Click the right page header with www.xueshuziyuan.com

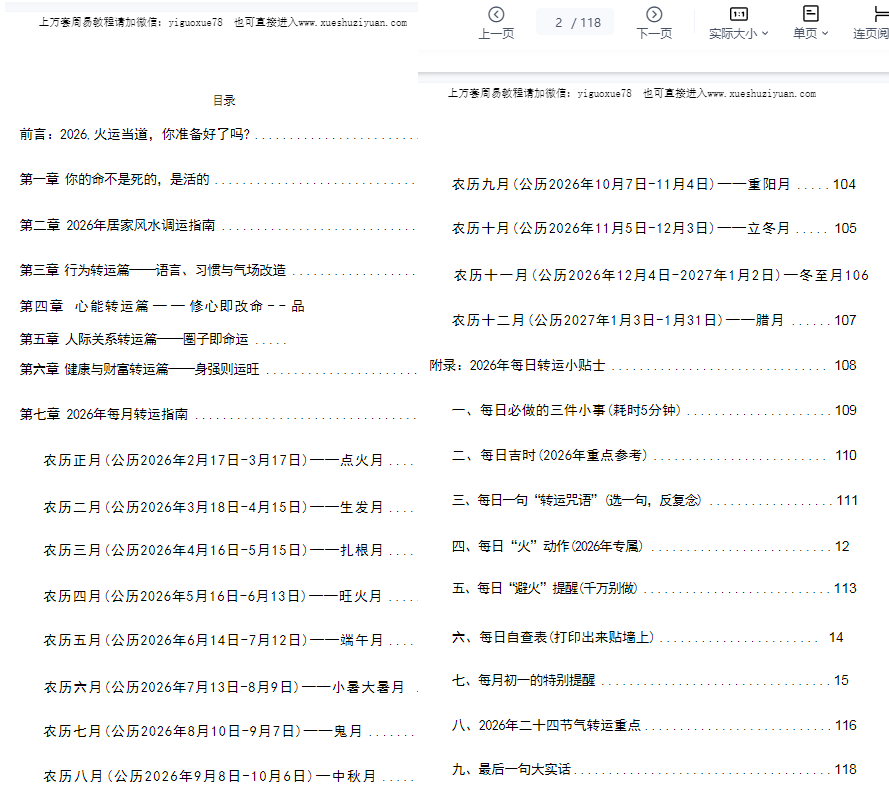[x=632, y=94]
